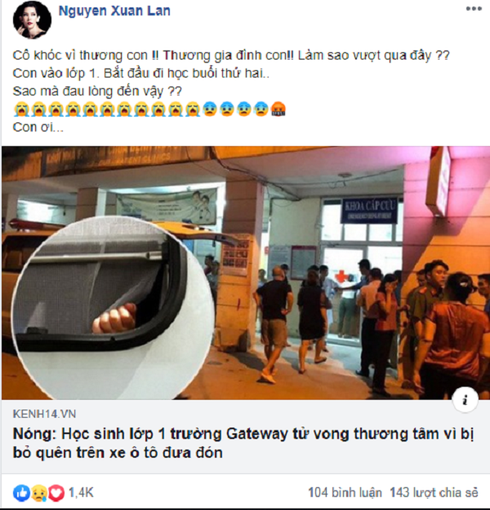Click the red heart Love reaction icon
490x510 pixels.
click(x=56, y=493)
